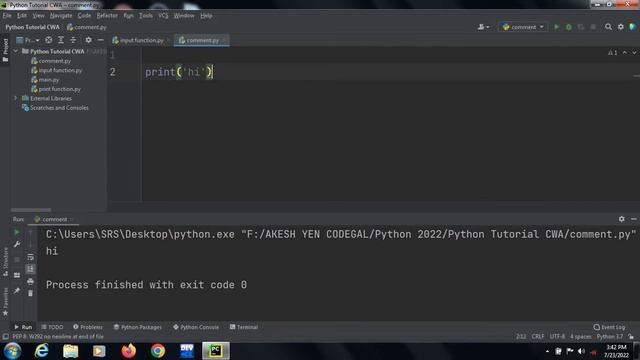Click the editor warnings indicator

[612, 53]
